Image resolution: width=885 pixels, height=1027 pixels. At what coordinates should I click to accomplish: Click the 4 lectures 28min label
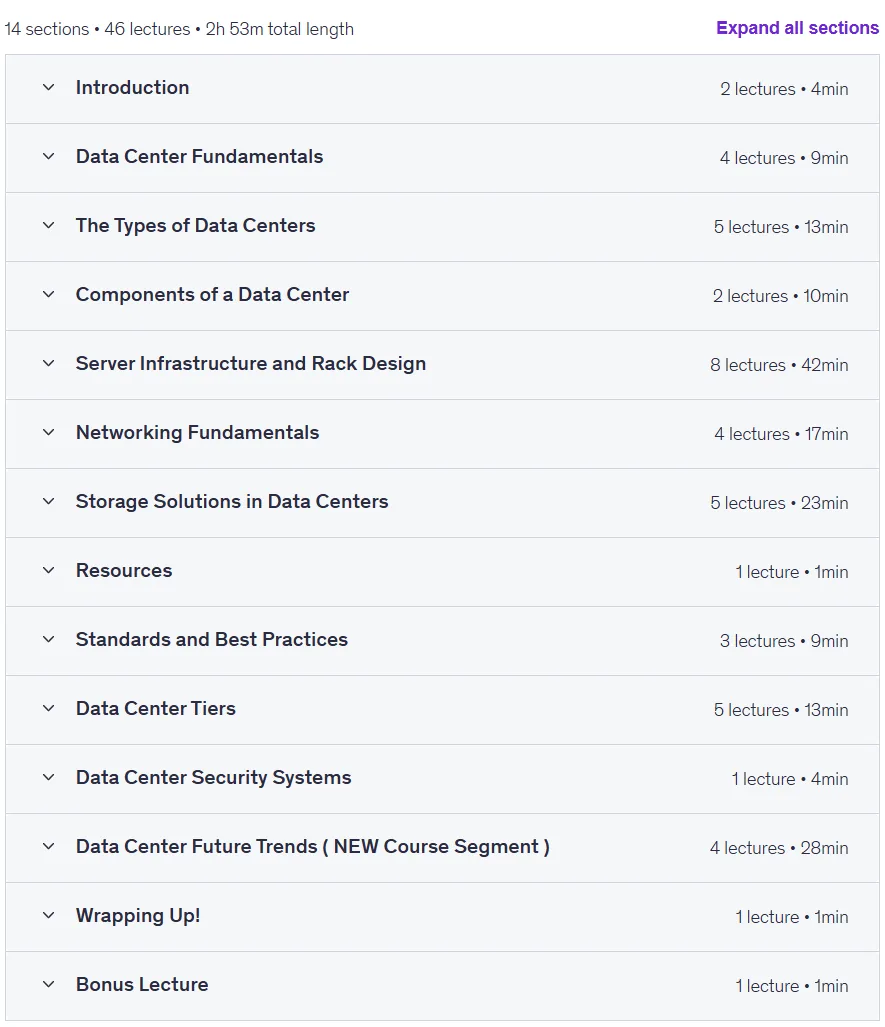779,848
